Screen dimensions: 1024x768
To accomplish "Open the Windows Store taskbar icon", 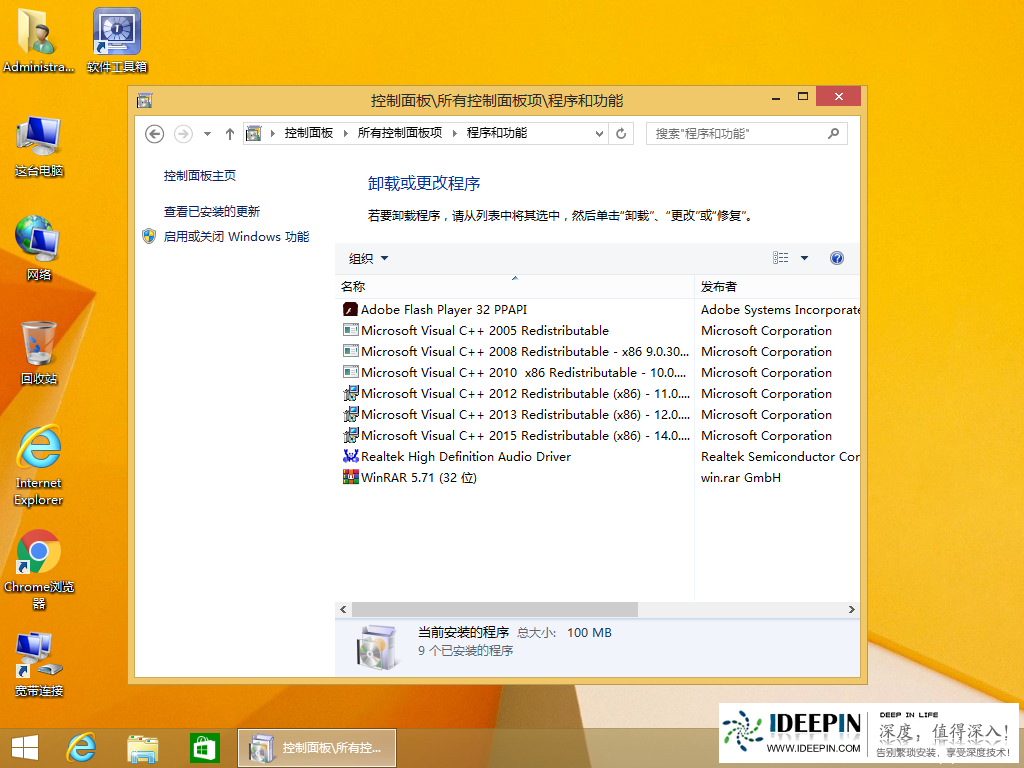I will (x=204, y=748).
